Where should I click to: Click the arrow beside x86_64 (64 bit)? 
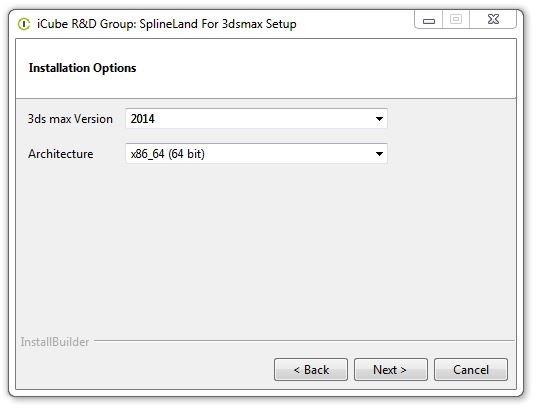[x=379, y=154]
